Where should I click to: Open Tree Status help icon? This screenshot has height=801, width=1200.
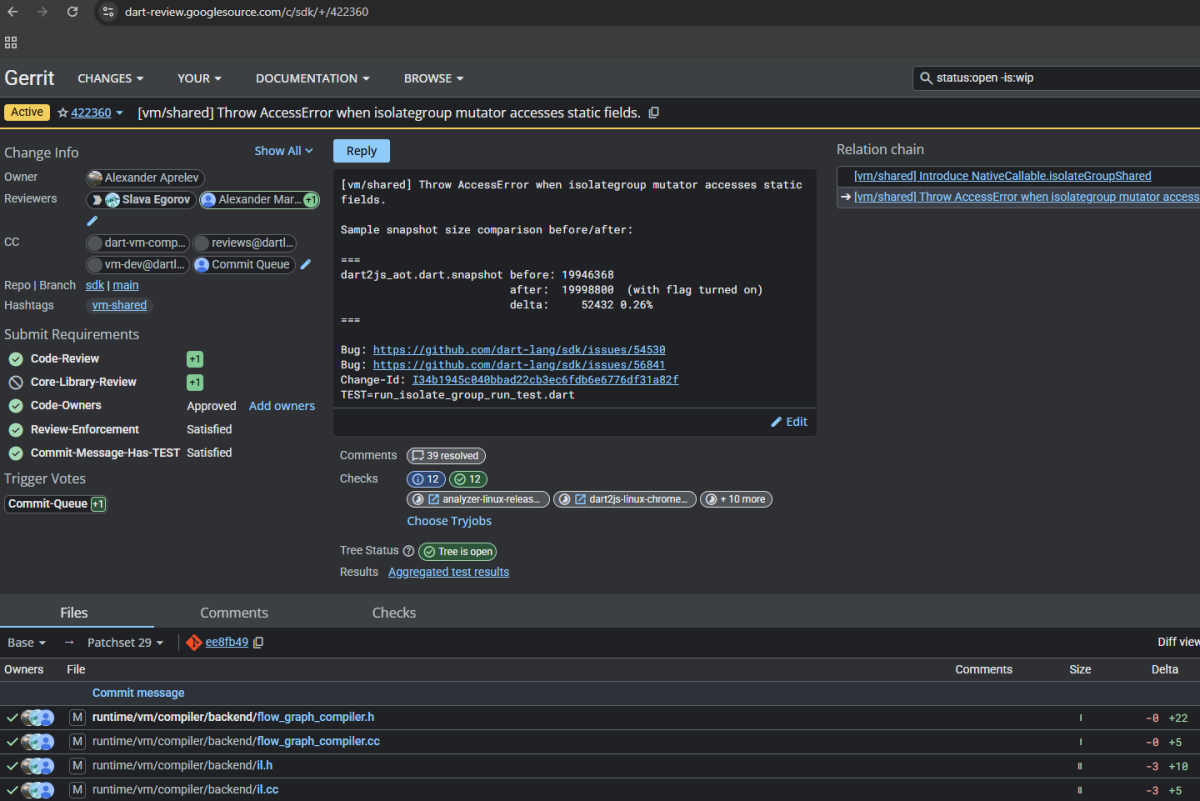point(409,550)
